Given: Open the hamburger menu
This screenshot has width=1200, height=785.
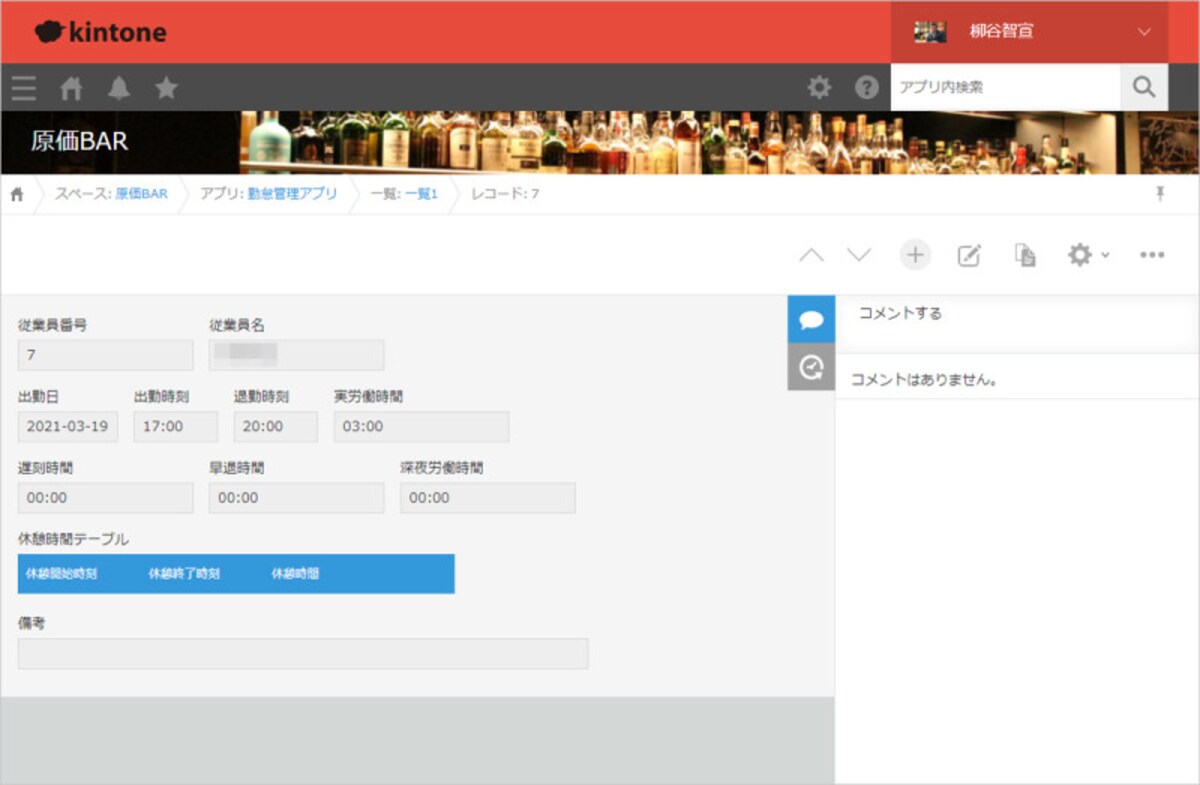Looking at the screenshot, I should pyautogui.click(x=24, y=88).
